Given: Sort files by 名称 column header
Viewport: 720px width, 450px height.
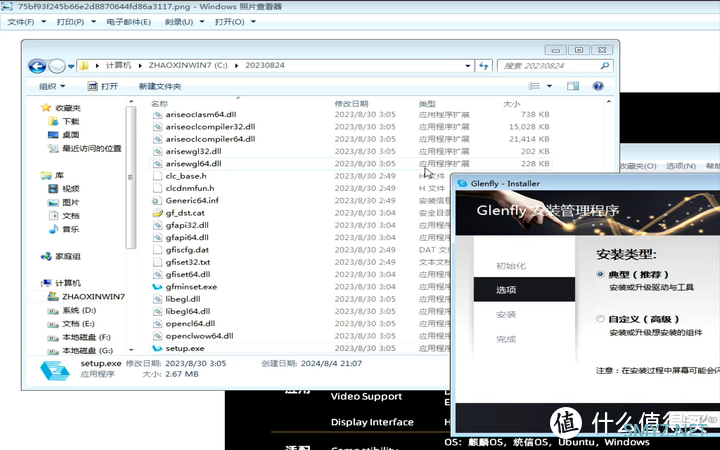Looking at the screenshot, I should (159, 104).
